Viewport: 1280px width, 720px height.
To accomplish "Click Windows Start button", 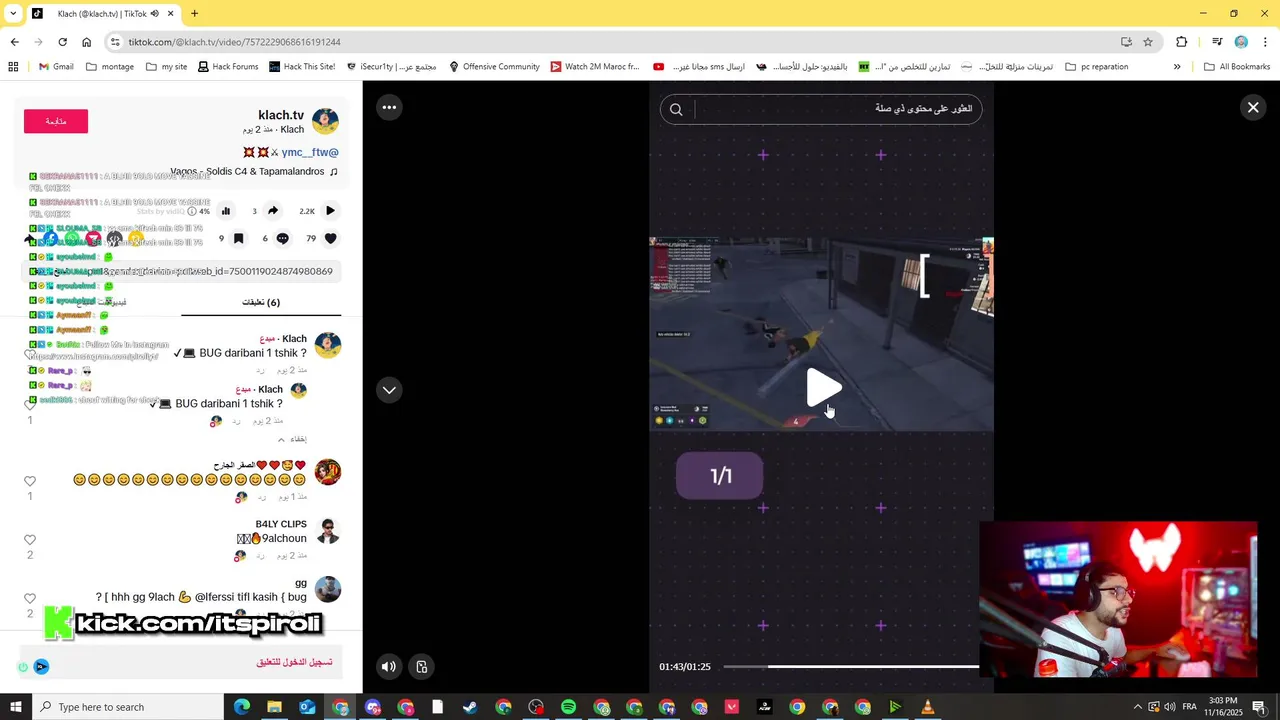I will coord(16,707).
